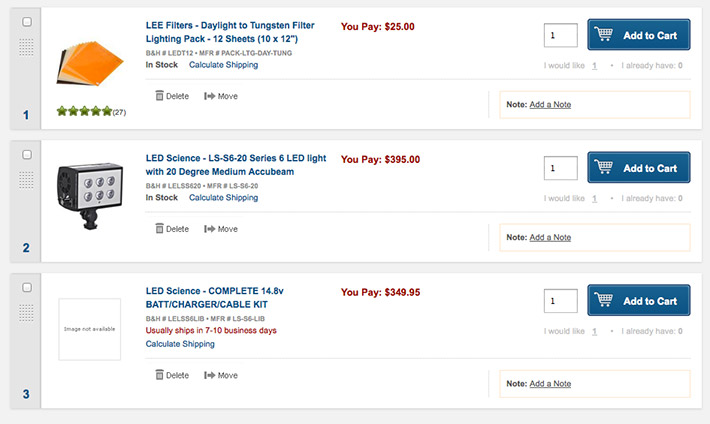Grab drag handle dots of item 3
This screenshot has width=710, height=424.
click(26, 313)
